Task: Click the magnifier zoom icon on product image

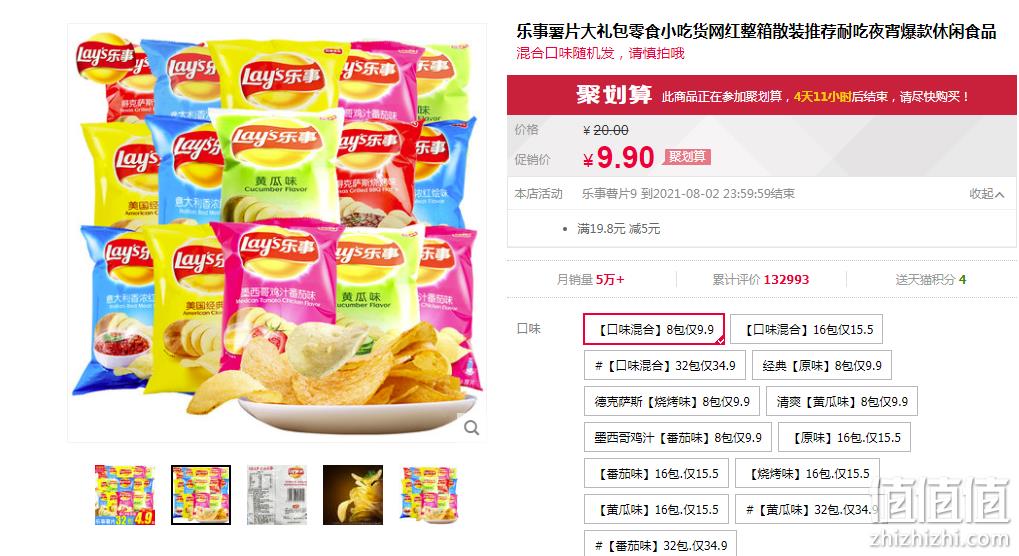Action: click(x=472, y=427)
